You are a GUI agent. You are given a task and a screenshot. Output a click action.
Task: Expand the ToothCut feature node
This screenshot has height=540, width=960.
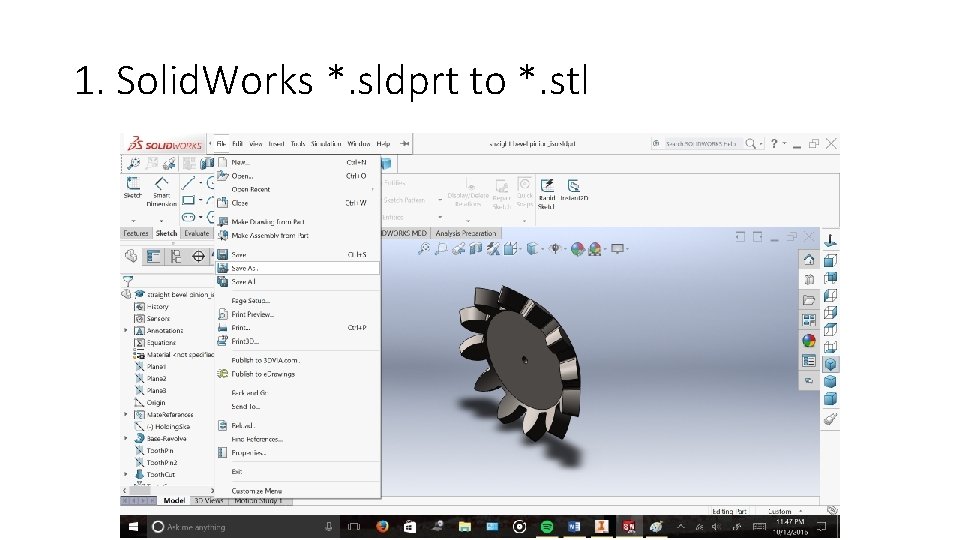click(126, 474)
